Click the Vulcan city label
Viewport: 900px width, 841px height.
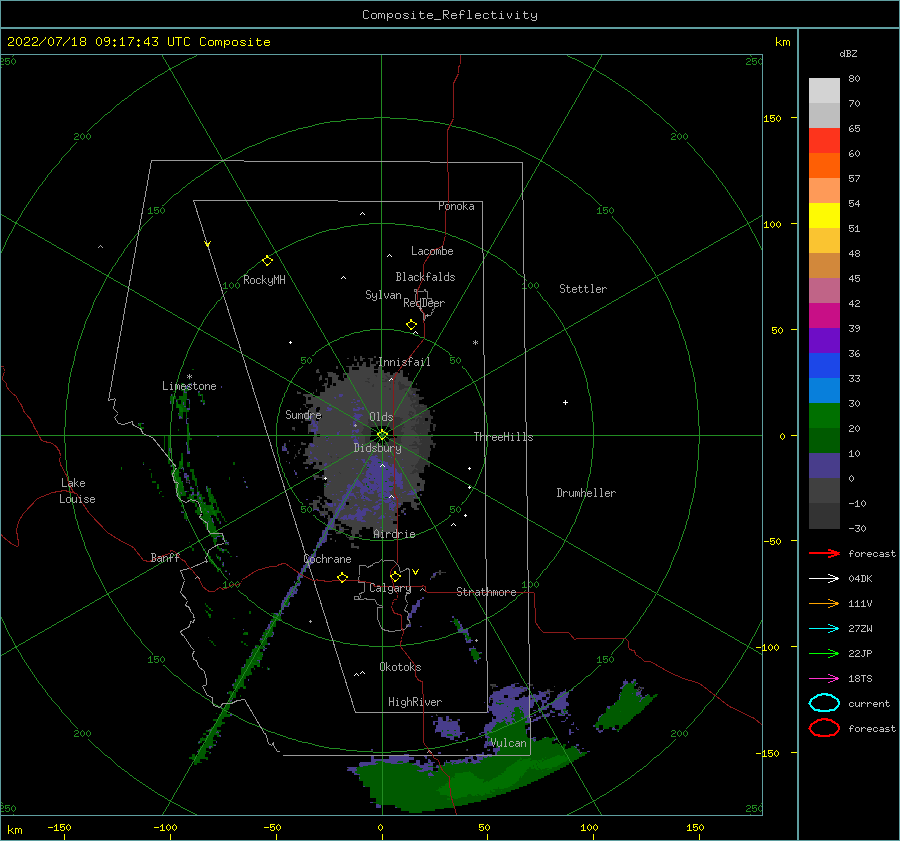508,743
